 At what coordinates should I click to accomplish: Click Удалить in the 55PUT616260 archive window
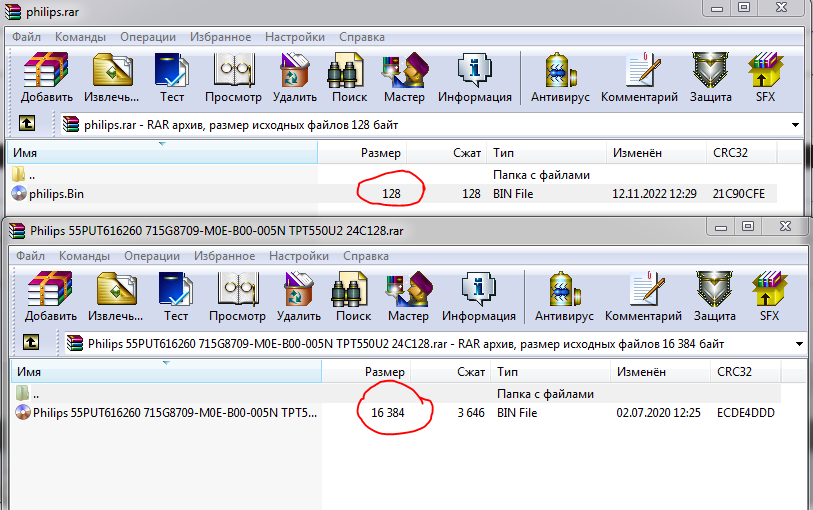[x=299, y=296]
